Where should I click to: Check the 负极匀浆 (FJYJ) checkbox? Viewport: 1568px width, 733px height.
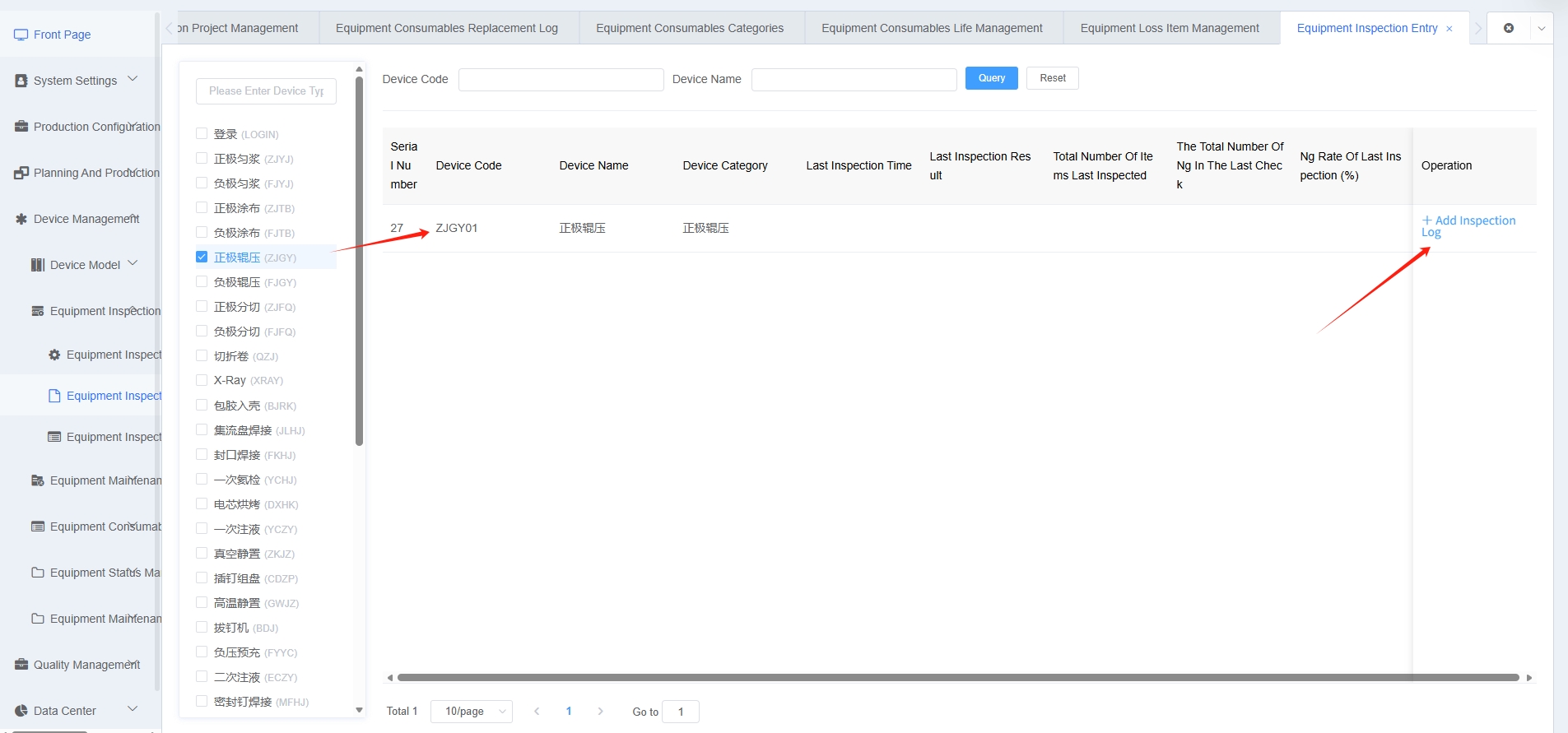click(202, 183)
